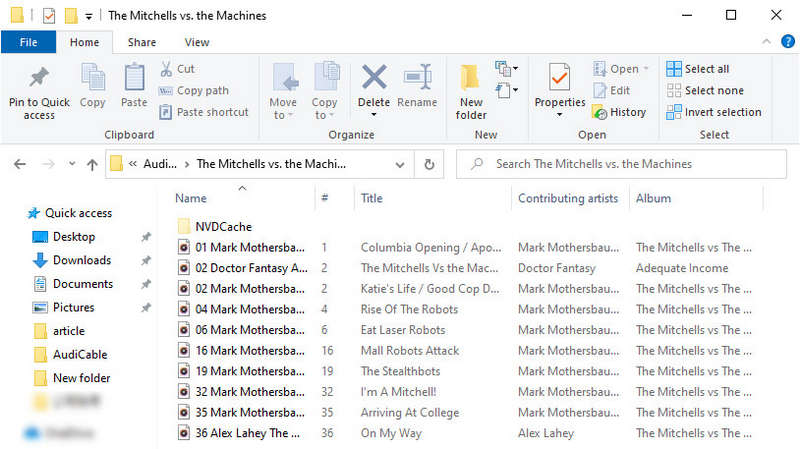Open Pictures in navigation pane
The height and width of the screenshot is (449, 800).
click(64, 307)
